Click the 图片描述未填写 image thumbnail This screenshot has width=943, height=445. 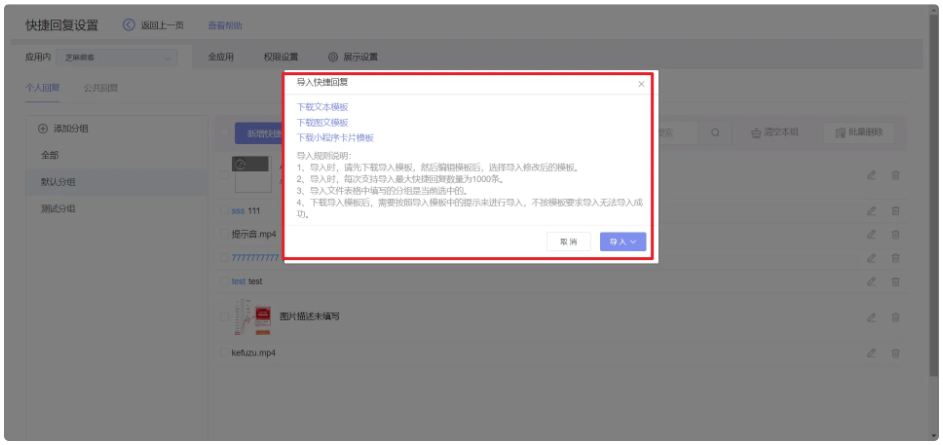[x=252, y=317]
